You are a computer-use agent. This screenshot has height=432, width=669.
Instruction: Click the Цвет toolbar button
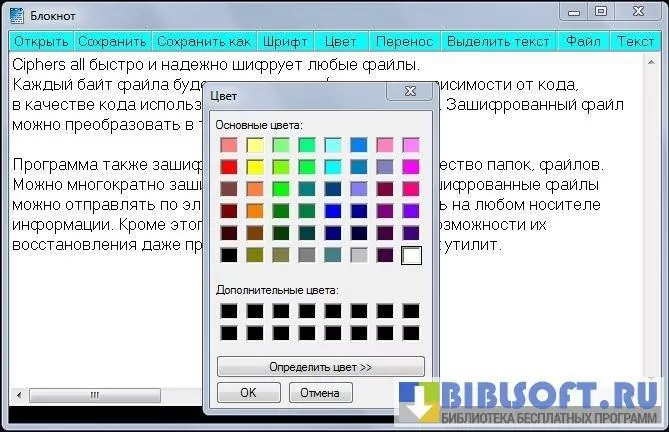point(341,42)
